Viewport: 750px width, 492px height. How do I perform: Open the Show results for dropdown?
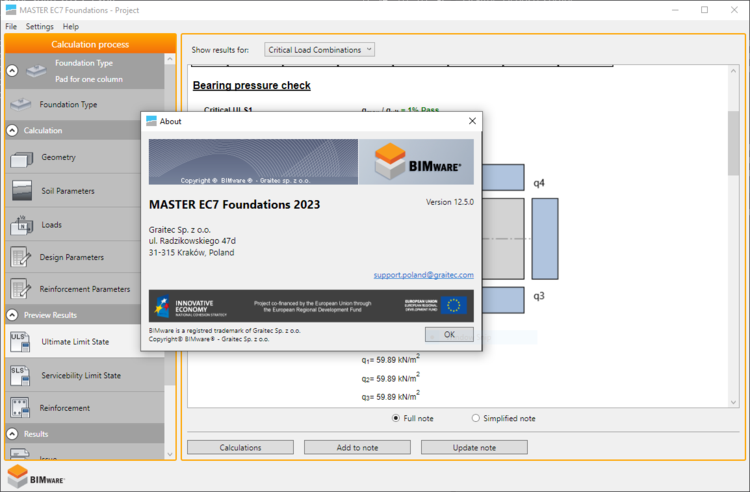coord(319,49)
